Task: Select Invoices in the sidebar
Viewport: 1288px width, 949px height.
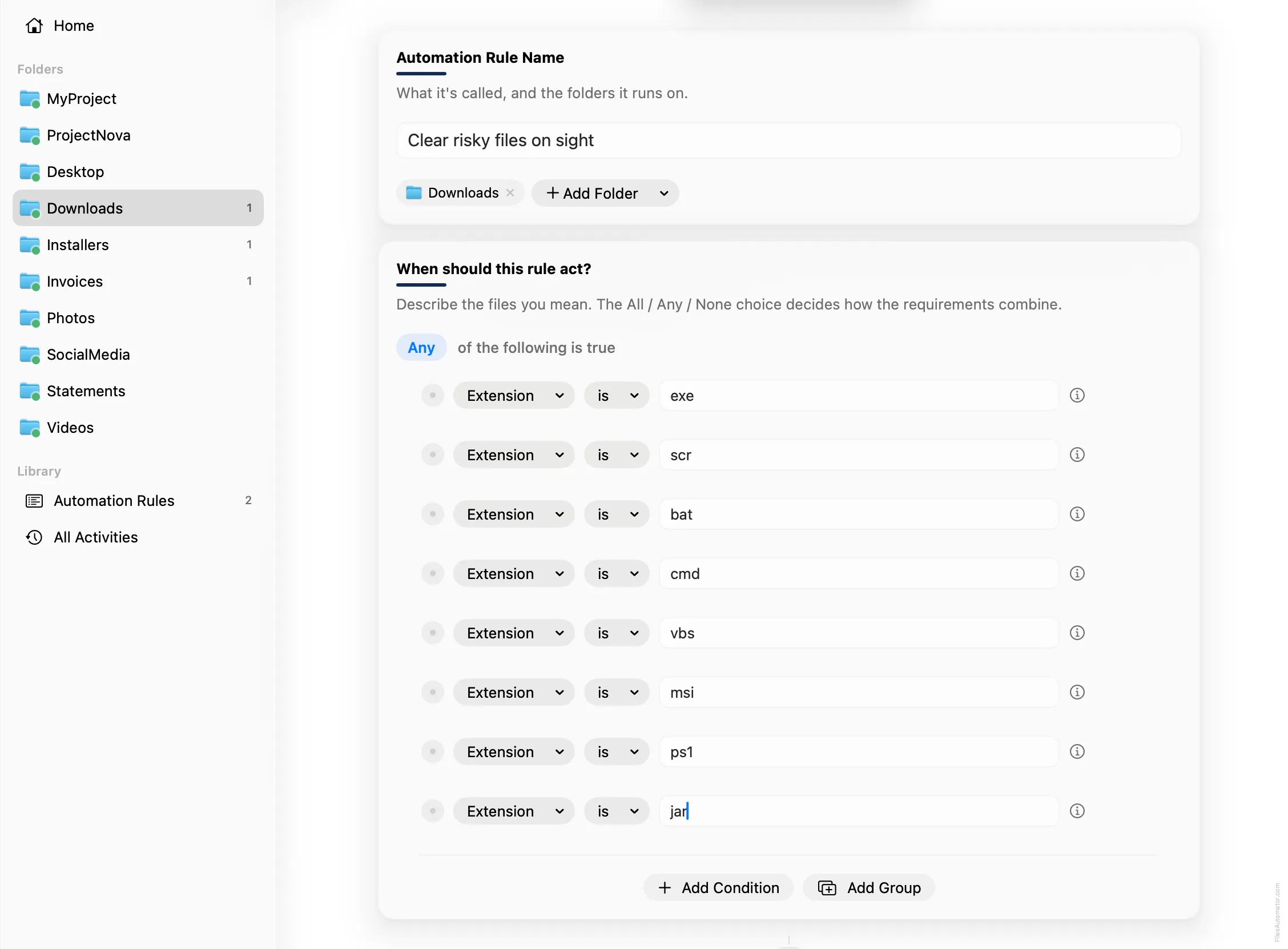Action: [x=138, y=281]
